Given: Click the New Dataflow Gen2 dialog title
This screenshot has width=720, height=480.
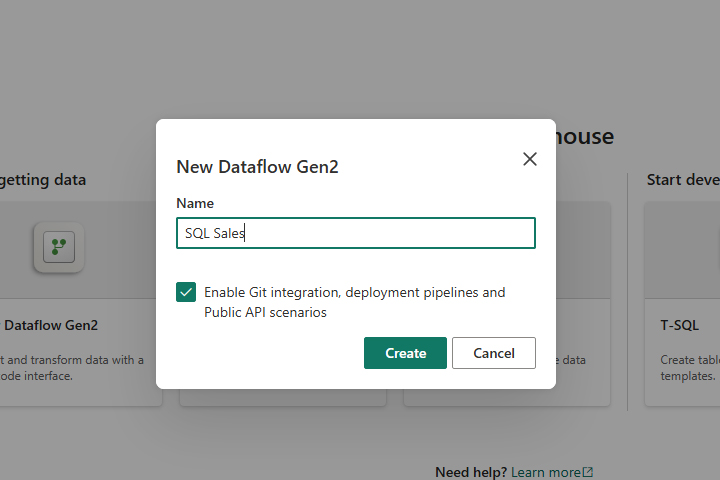Looking at the screenshot, I should [x=257, y=167].
